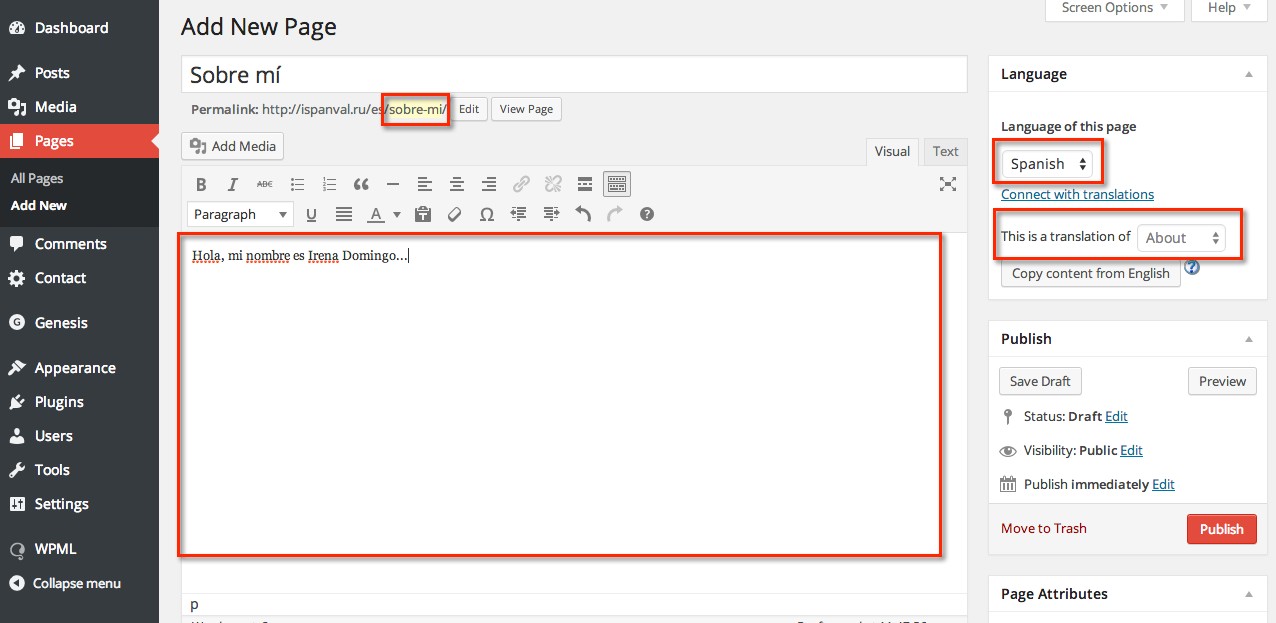Open the Paragraph format dropdown
Screen dimensions: 1276x623
tap(240, 214)
